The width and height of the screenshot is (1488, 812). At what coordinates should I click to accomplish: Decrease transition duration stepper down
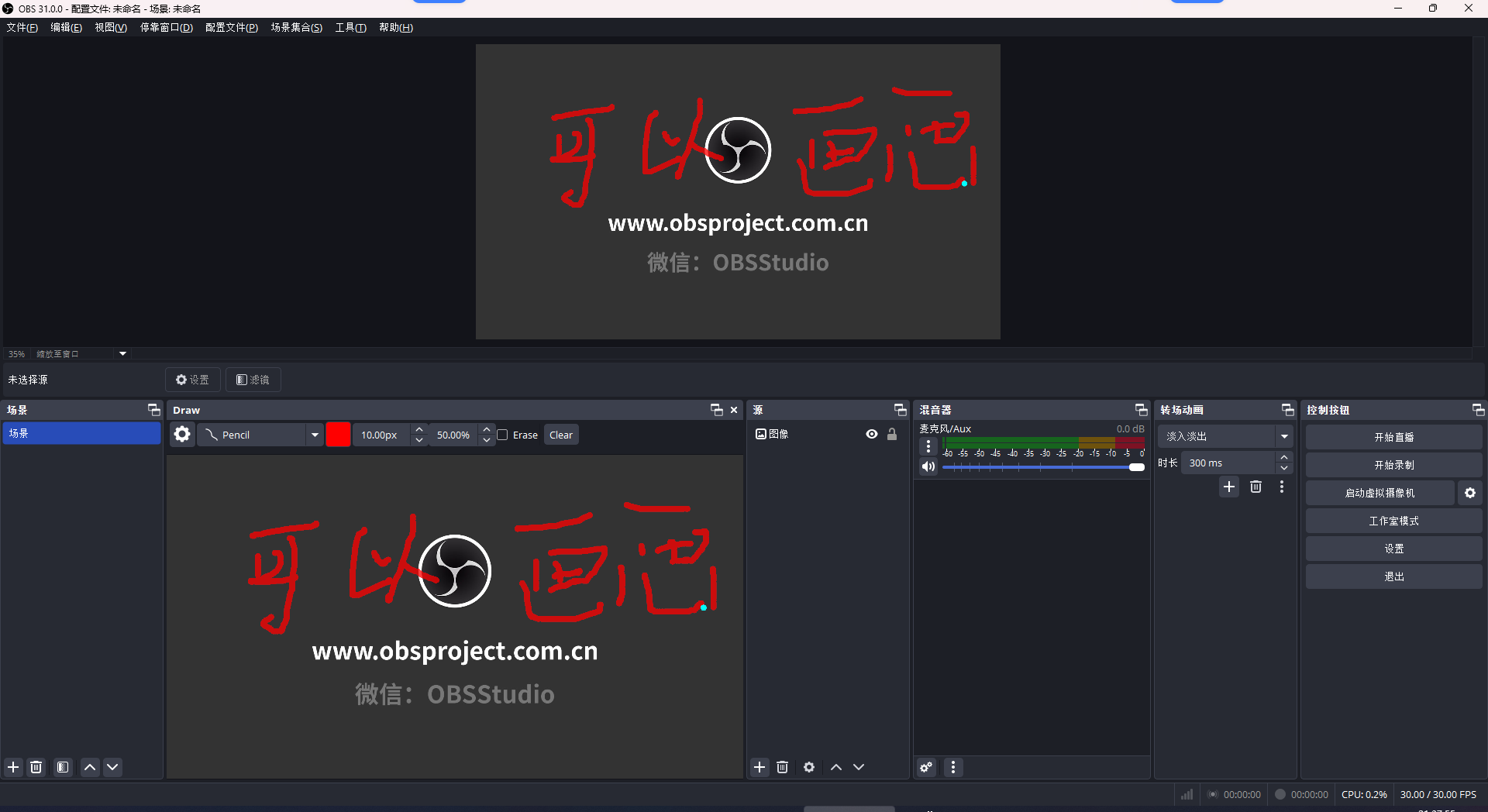tap(1284, 468)
